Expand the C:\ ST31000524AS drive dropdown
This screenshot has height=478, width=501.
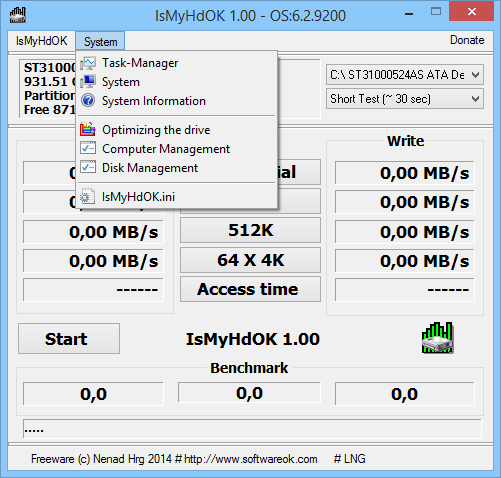point(405,75)
